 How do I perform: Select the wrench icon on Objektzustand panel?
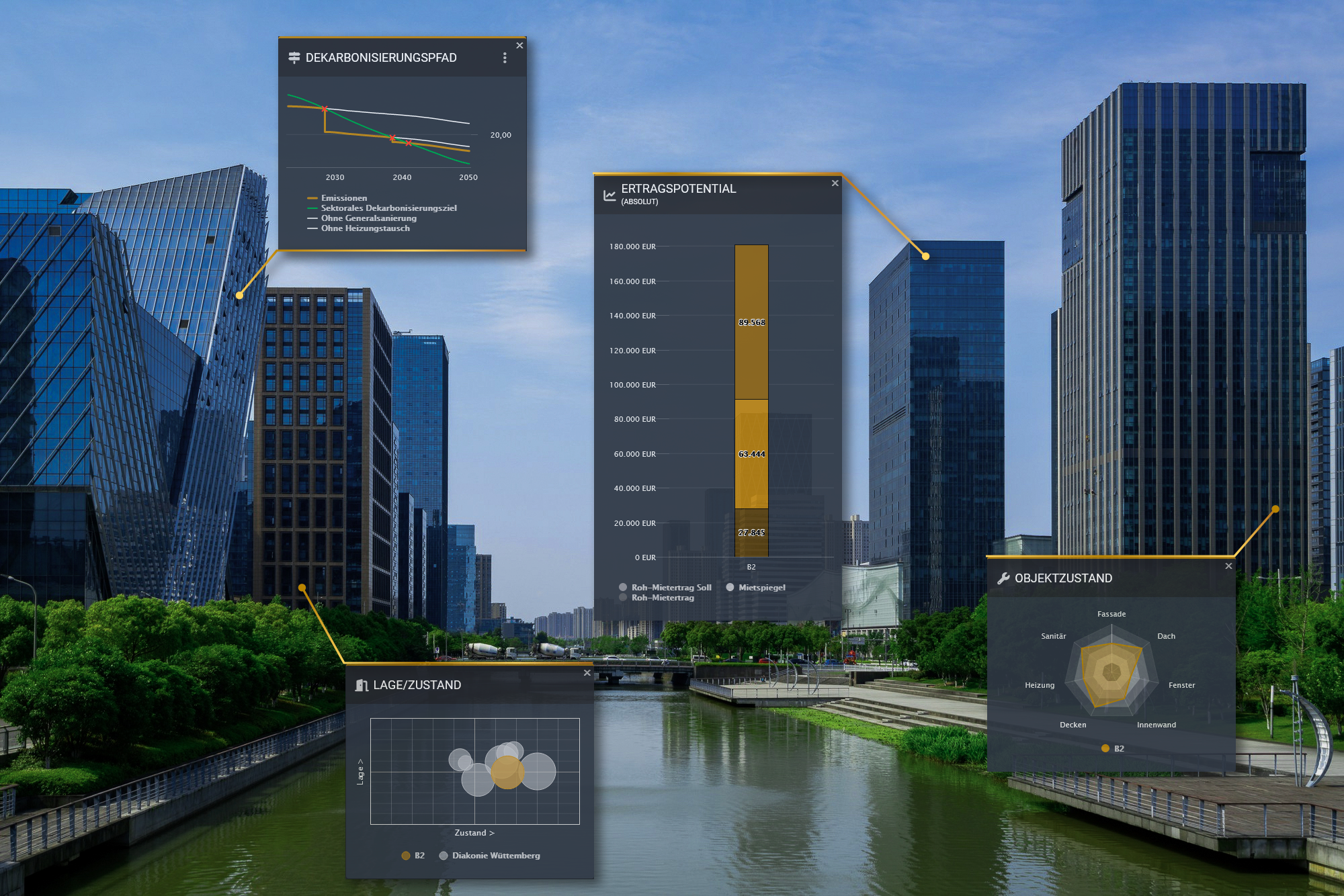pos(1004,578)
